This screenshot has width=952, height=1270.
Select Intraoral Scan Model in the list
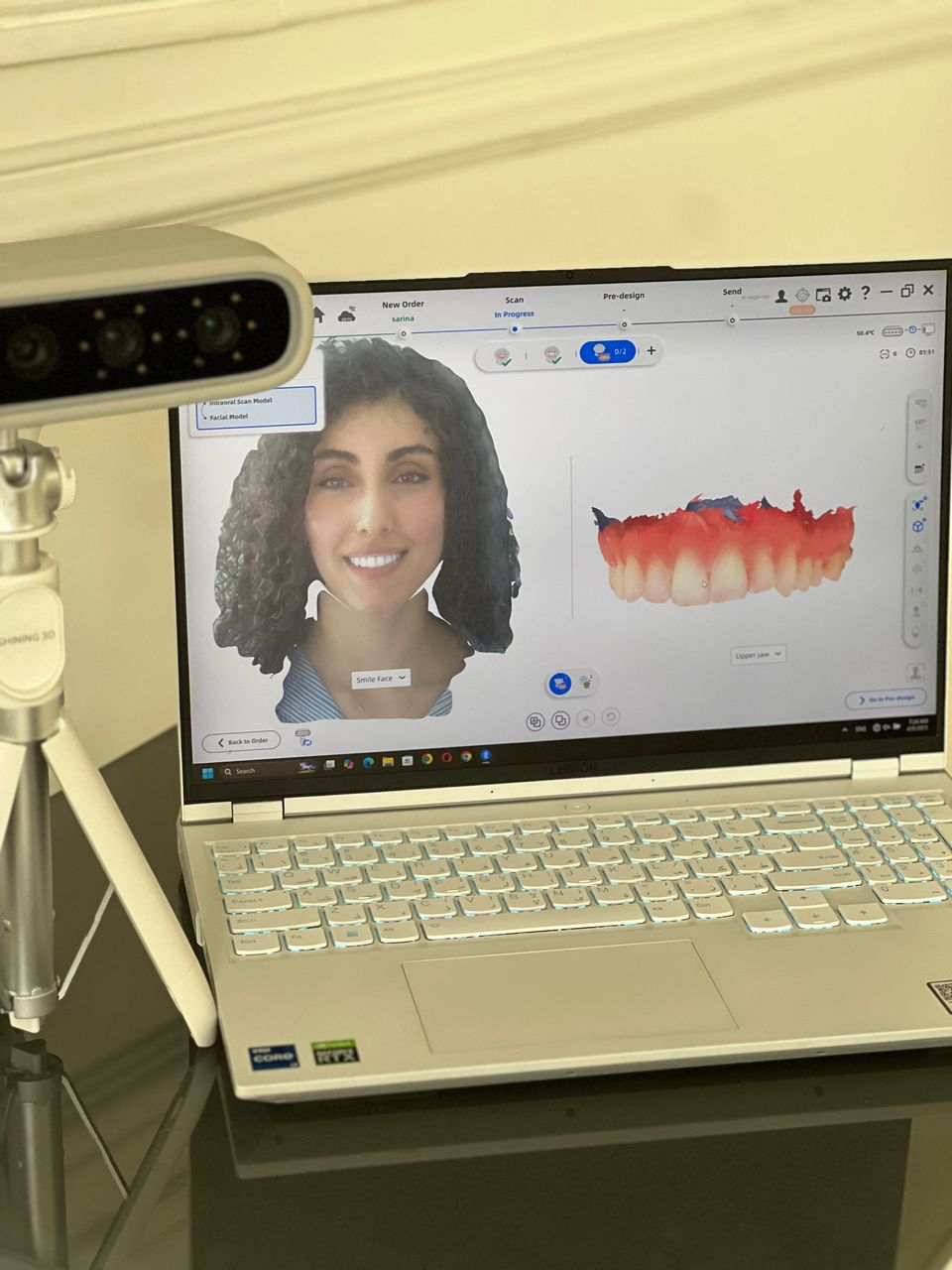241,401
